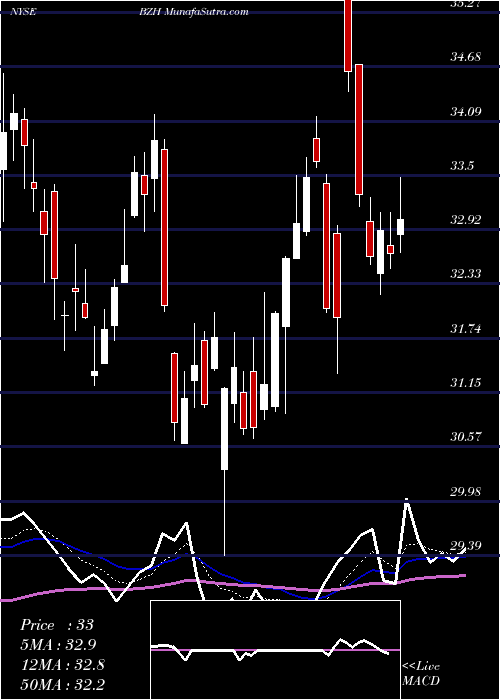Click the <<Live MACD label
Image resolution: width=500 pixels, height=700 pixels.
pos(421,673)
